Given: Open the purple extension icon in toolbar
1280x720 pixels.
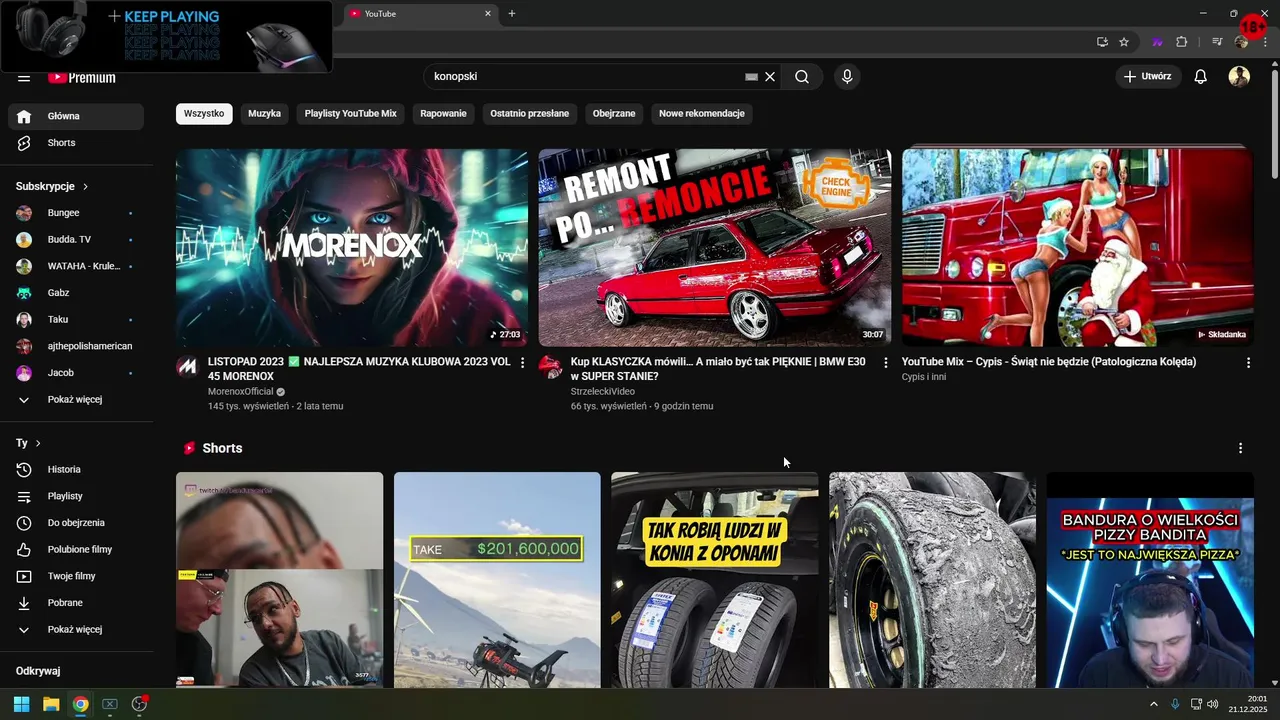Looking at the screenshot, I should (x=1158, y=42).
